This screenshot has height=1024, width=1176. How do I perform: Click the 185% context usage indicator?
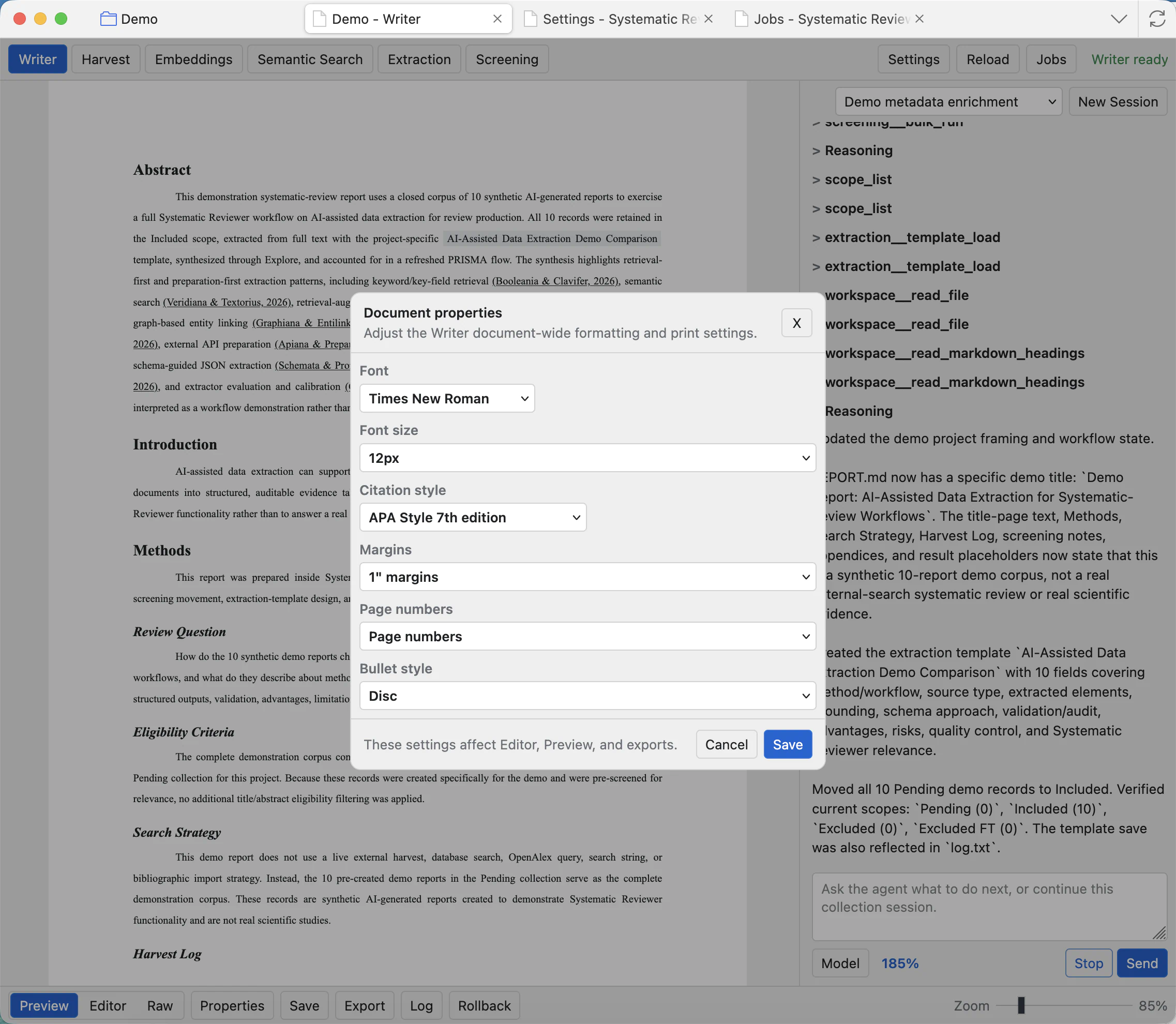tap(900, 963)
